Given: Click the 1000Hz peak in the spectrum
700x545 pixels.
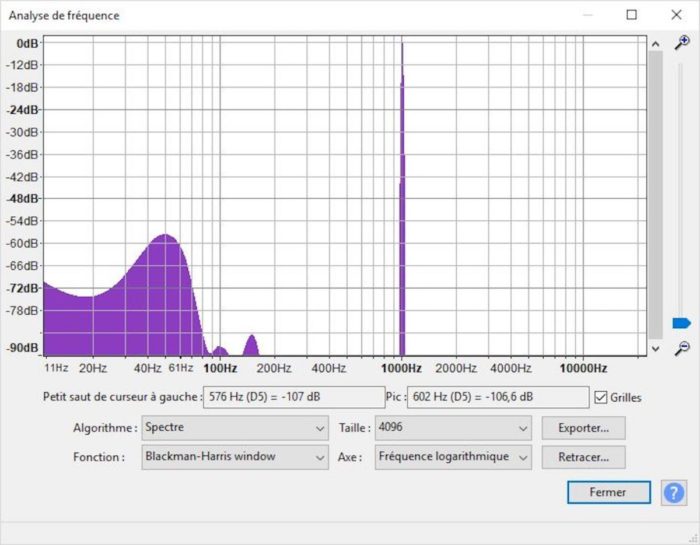Looking at the screenshot, I should click(x=402, y=196).
